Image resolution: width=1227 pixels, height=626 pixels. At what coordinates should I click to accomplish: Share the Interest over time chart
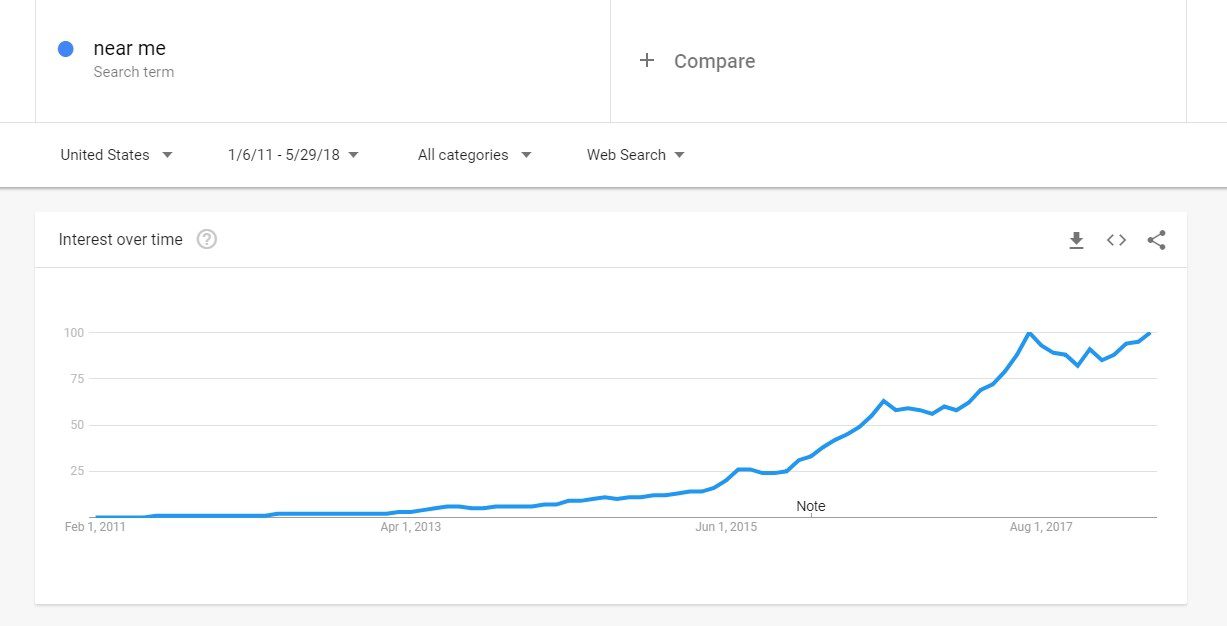(1156, 240)
